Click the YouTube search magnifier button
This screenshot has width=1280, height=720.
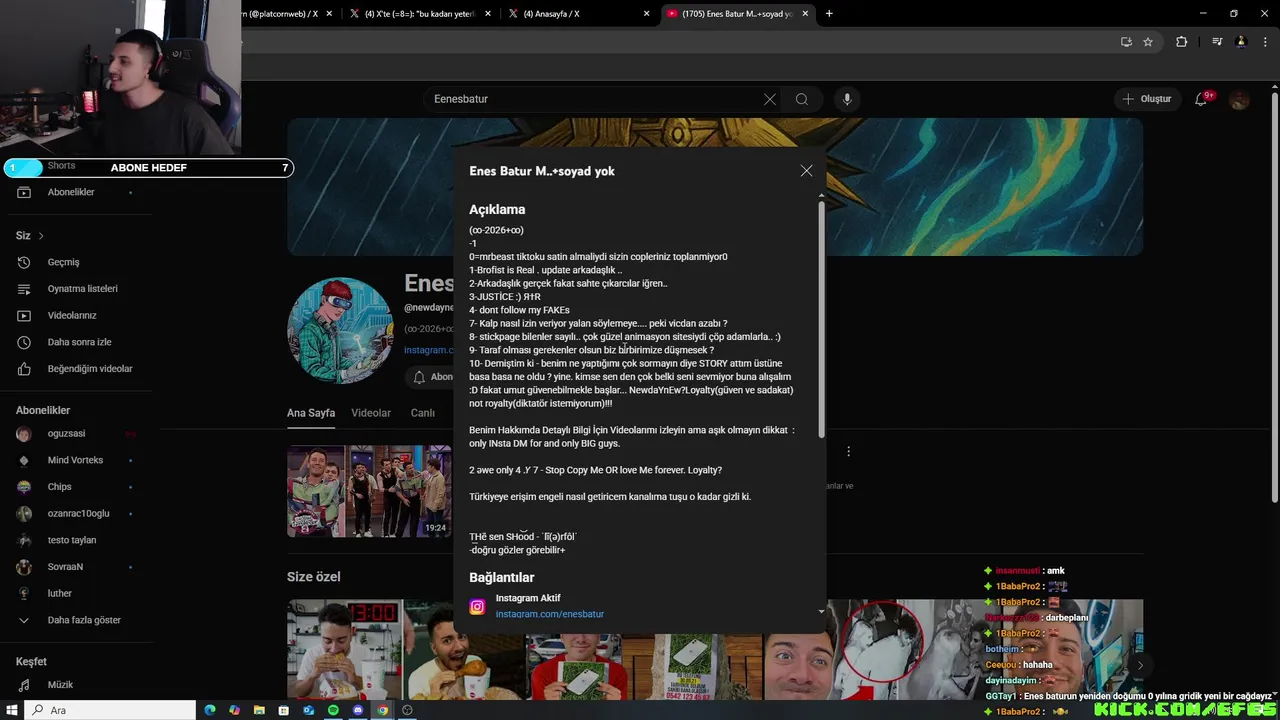click(802, 99)
